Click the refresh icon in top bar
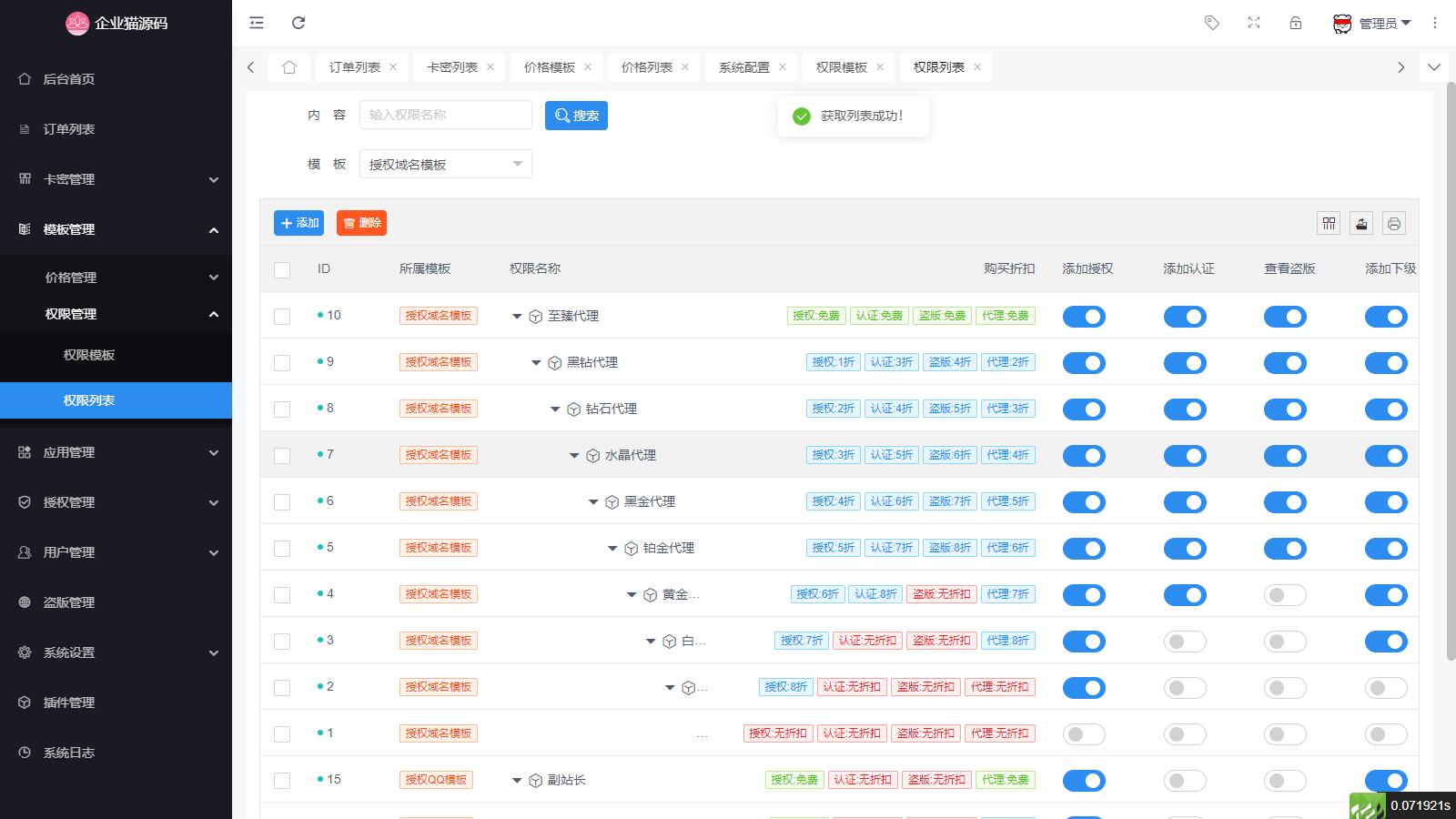Image resolution: width=1456 pixels, height=819 pixels. click(x=298, y=23)
